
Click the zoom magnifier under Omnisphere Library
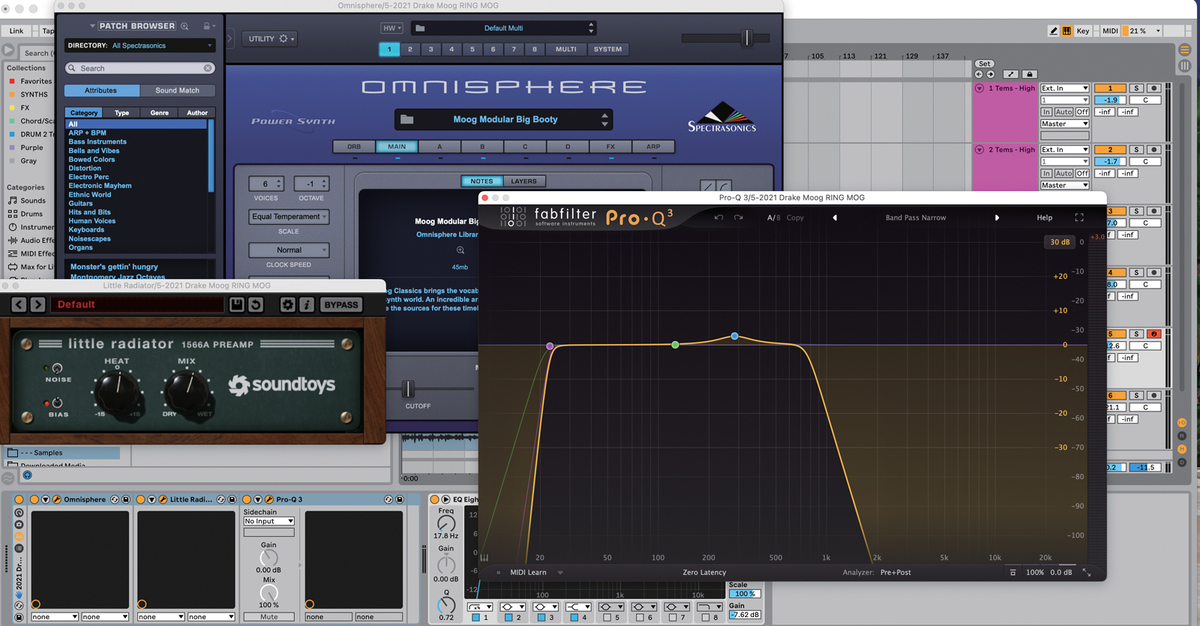[x=461, y=250]
